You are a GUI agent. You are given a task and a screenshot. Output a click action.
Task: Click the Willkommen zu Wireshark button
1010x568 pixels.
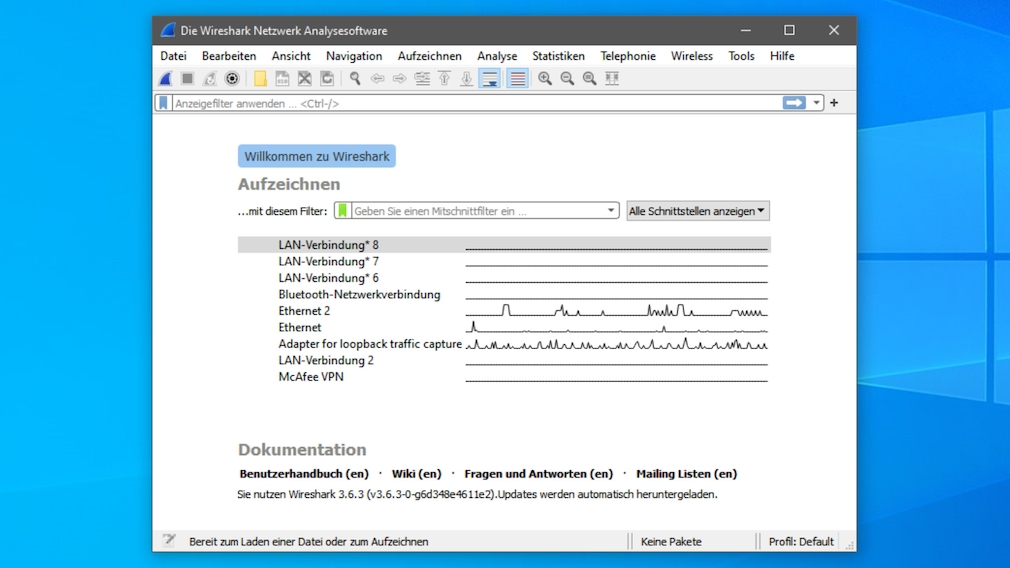[x=317, y=156]
